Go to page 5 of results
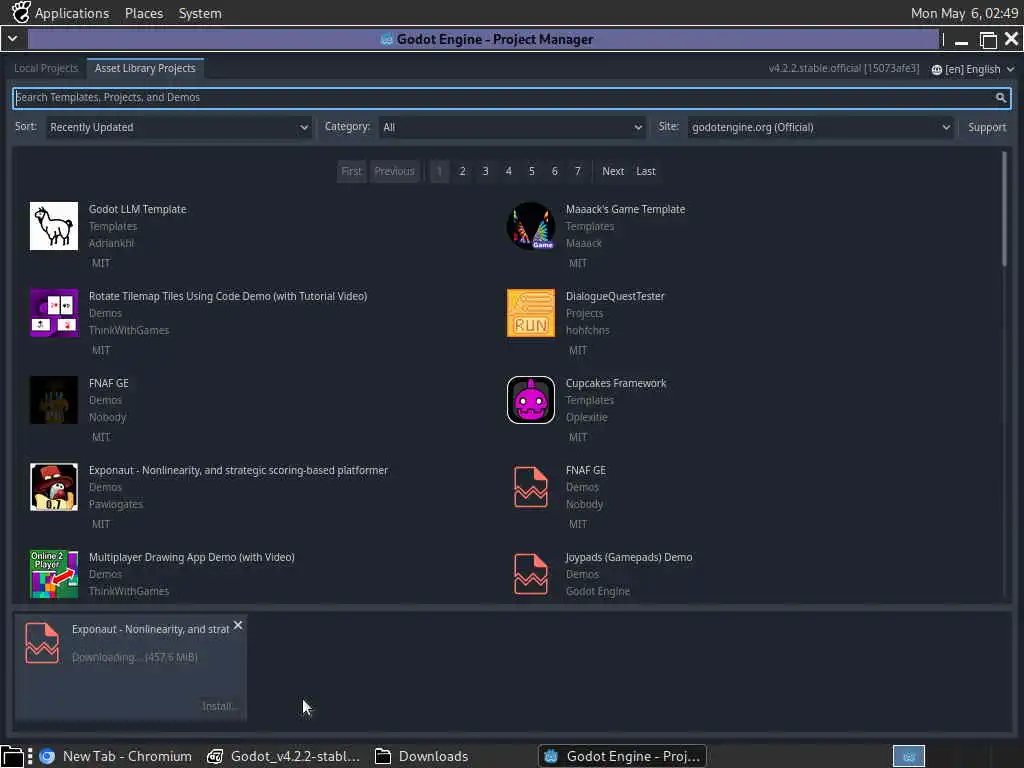Screen dimensions: 1024x768 tap(532, 171)
